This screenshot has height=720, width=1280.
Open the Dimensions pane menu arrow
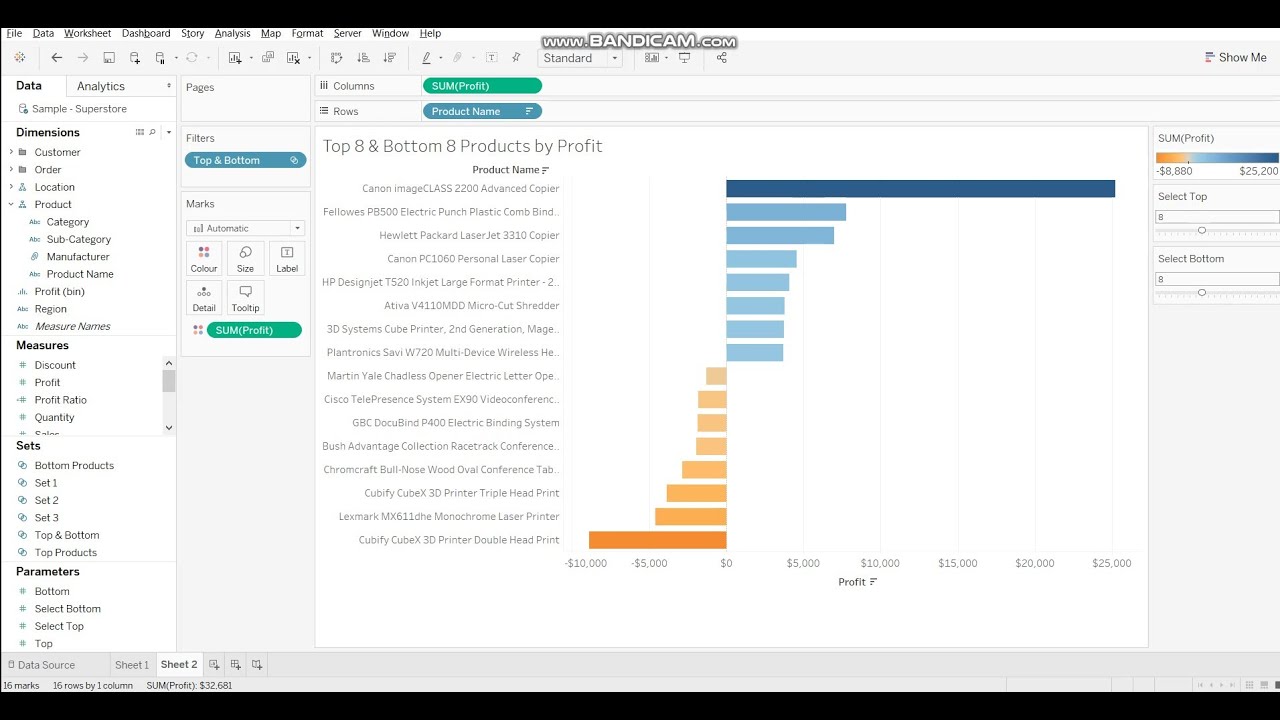point(168,132)
